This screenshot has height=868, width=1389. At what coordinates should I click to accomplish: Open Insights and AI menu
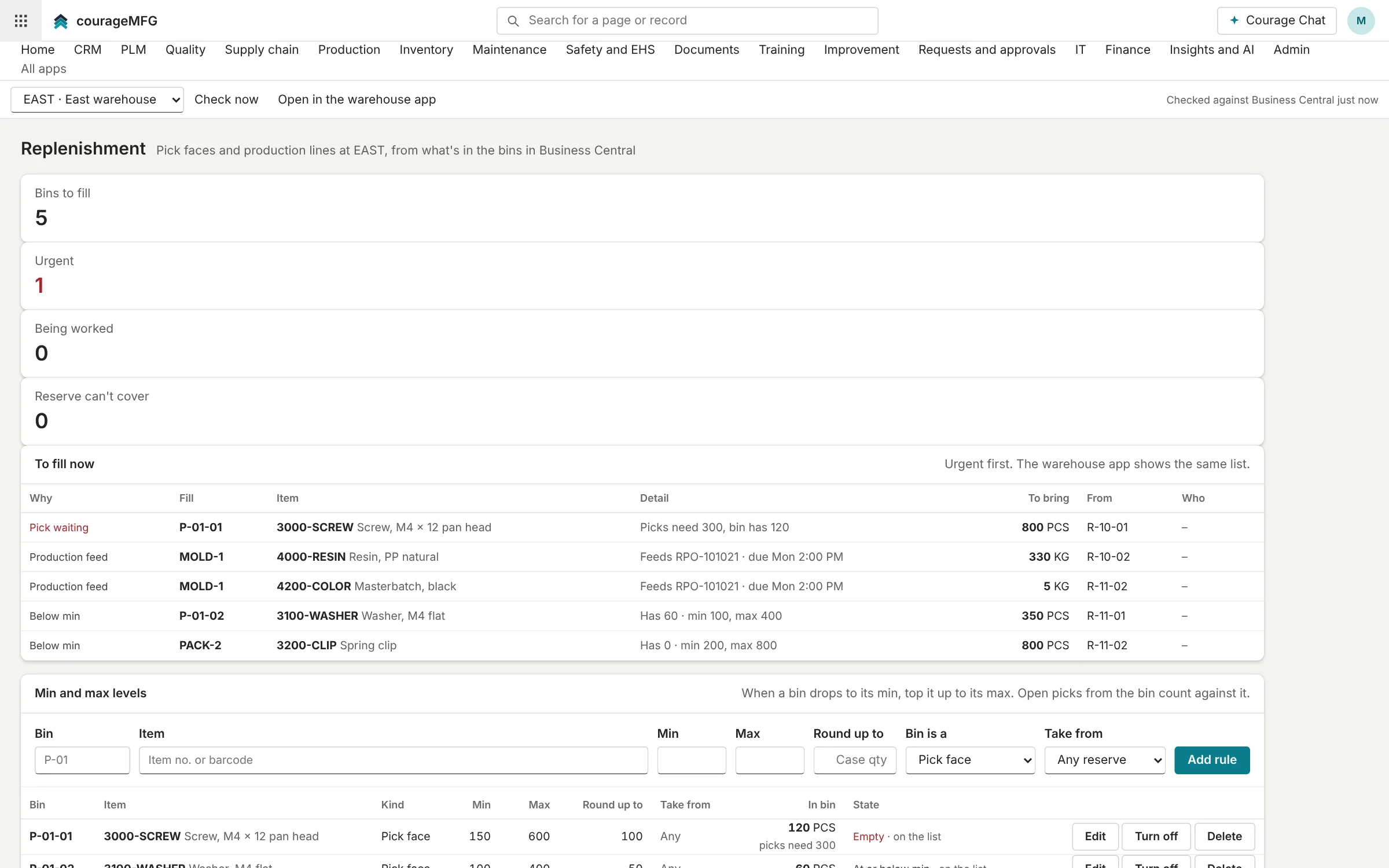click(x=1211, y=50)
